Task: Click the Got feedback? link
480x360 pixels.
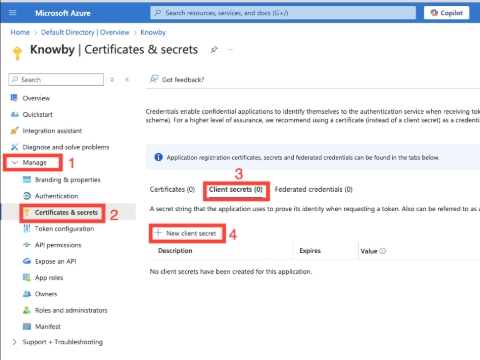Action: tap(183, 80)
